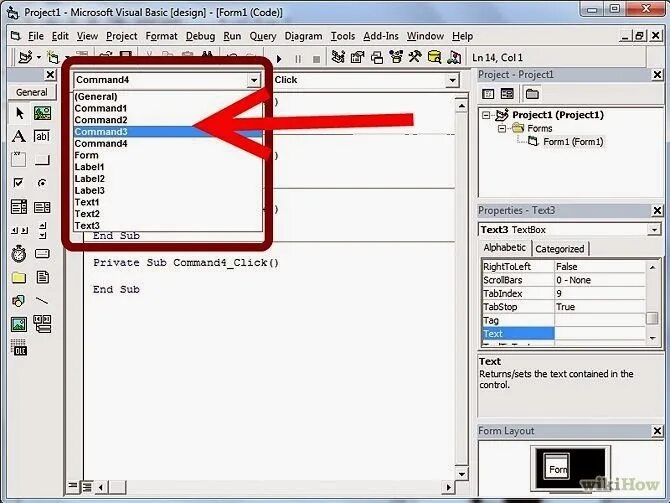This screenshot has height=503, width=670.
Task: Click the TabIndex property value 9
Action: [x=599, y=294]
